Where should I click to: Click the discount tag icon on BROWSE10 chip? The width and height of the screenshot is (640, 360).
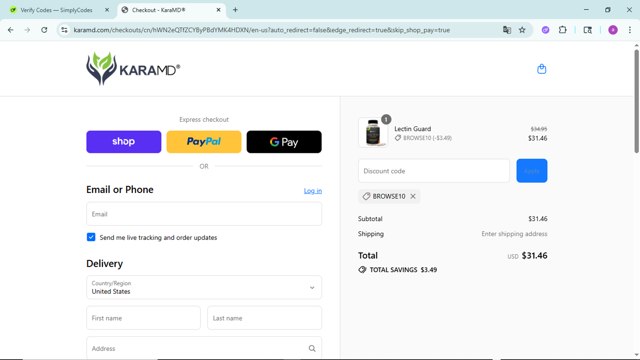366,196
